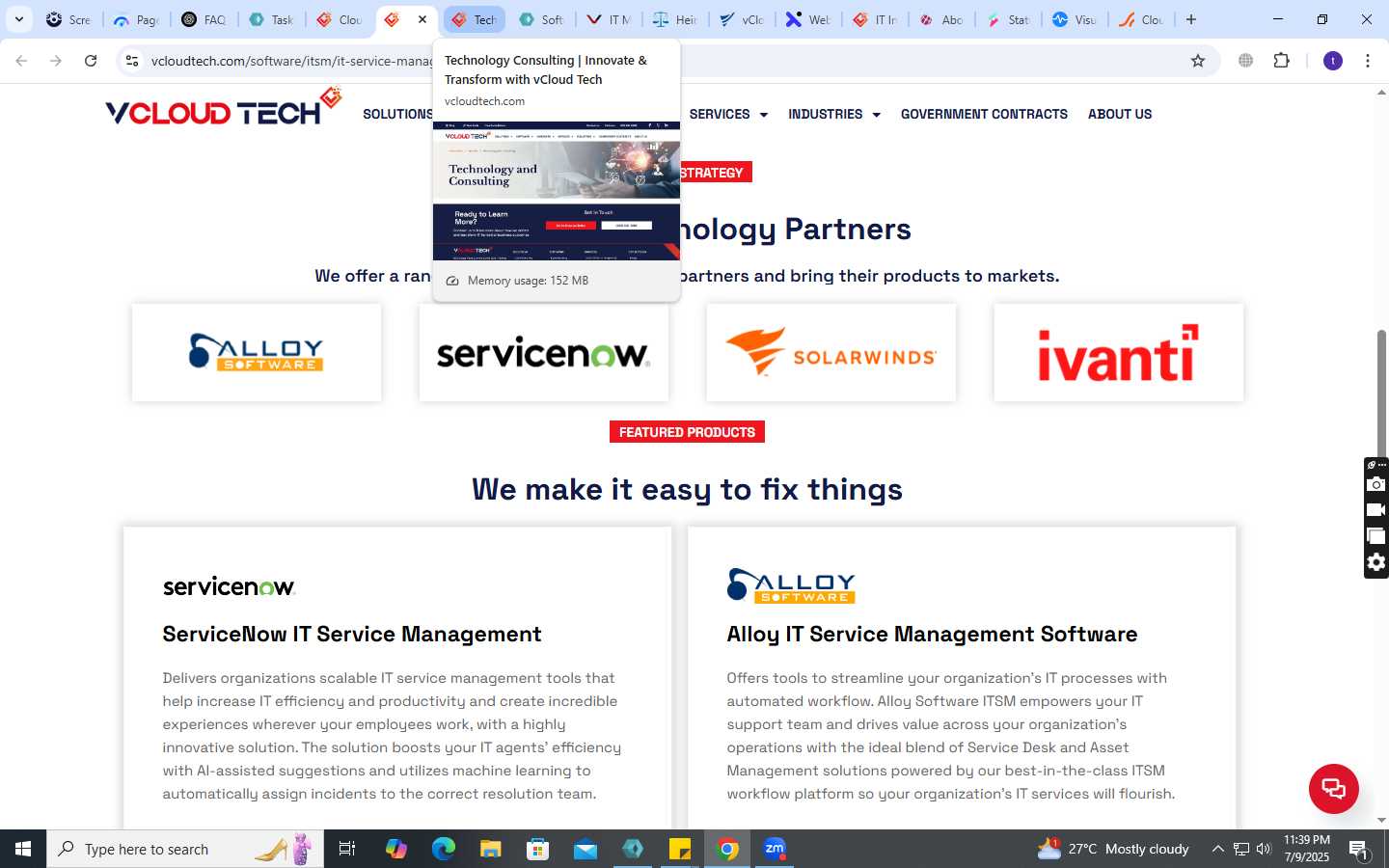This screenshot has height=868, width=1389.
Task: Open the Chrome profile avatar
Action: (1333, 61)
